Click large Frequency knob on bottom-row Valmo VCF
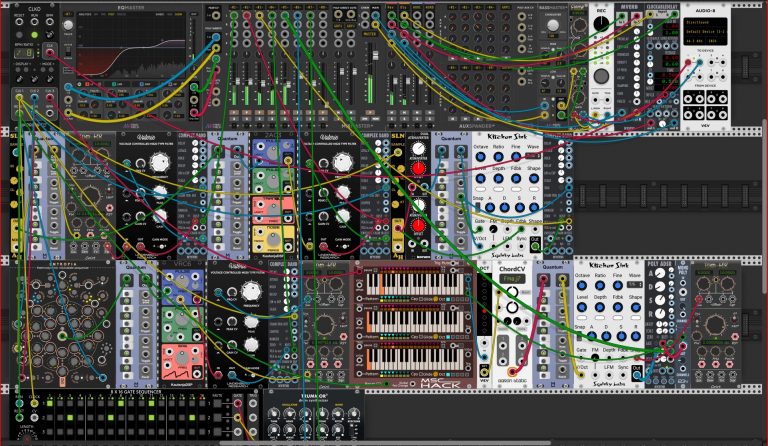 [251, 291]
